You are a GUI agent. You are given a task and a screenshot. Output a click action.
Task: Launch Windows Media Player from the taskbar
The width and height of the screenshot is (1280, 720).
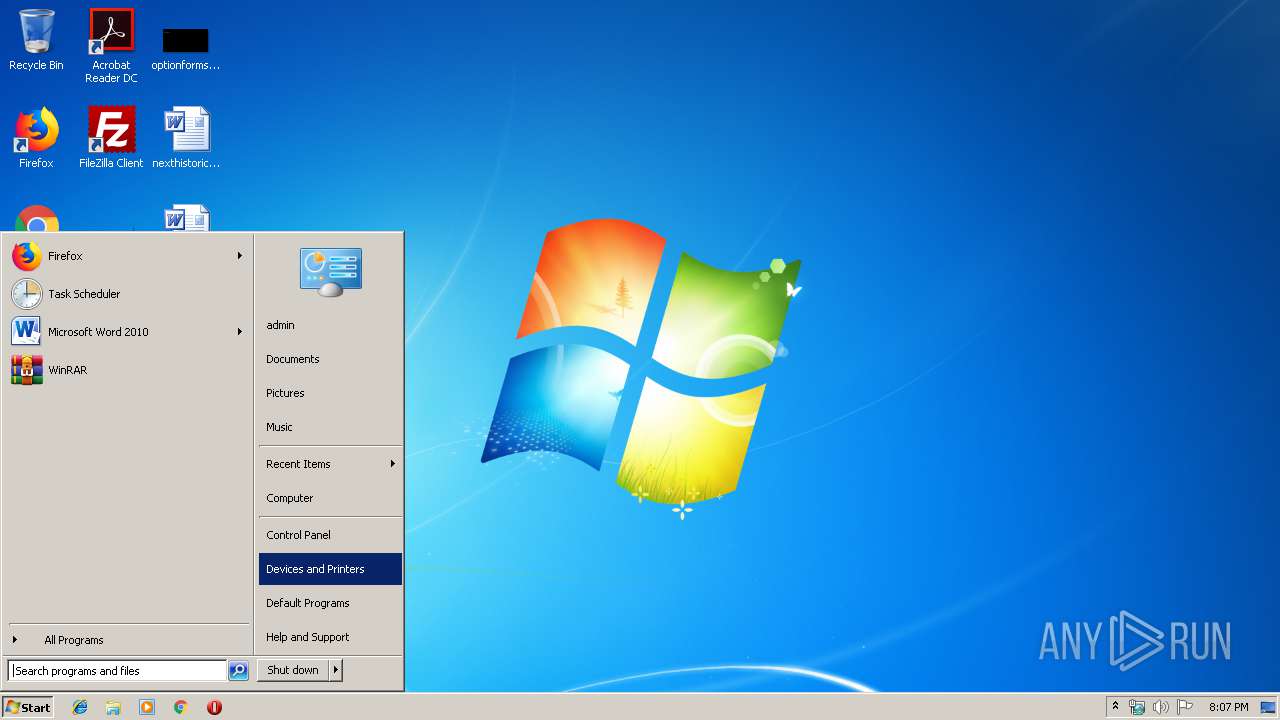coord(147,707)
